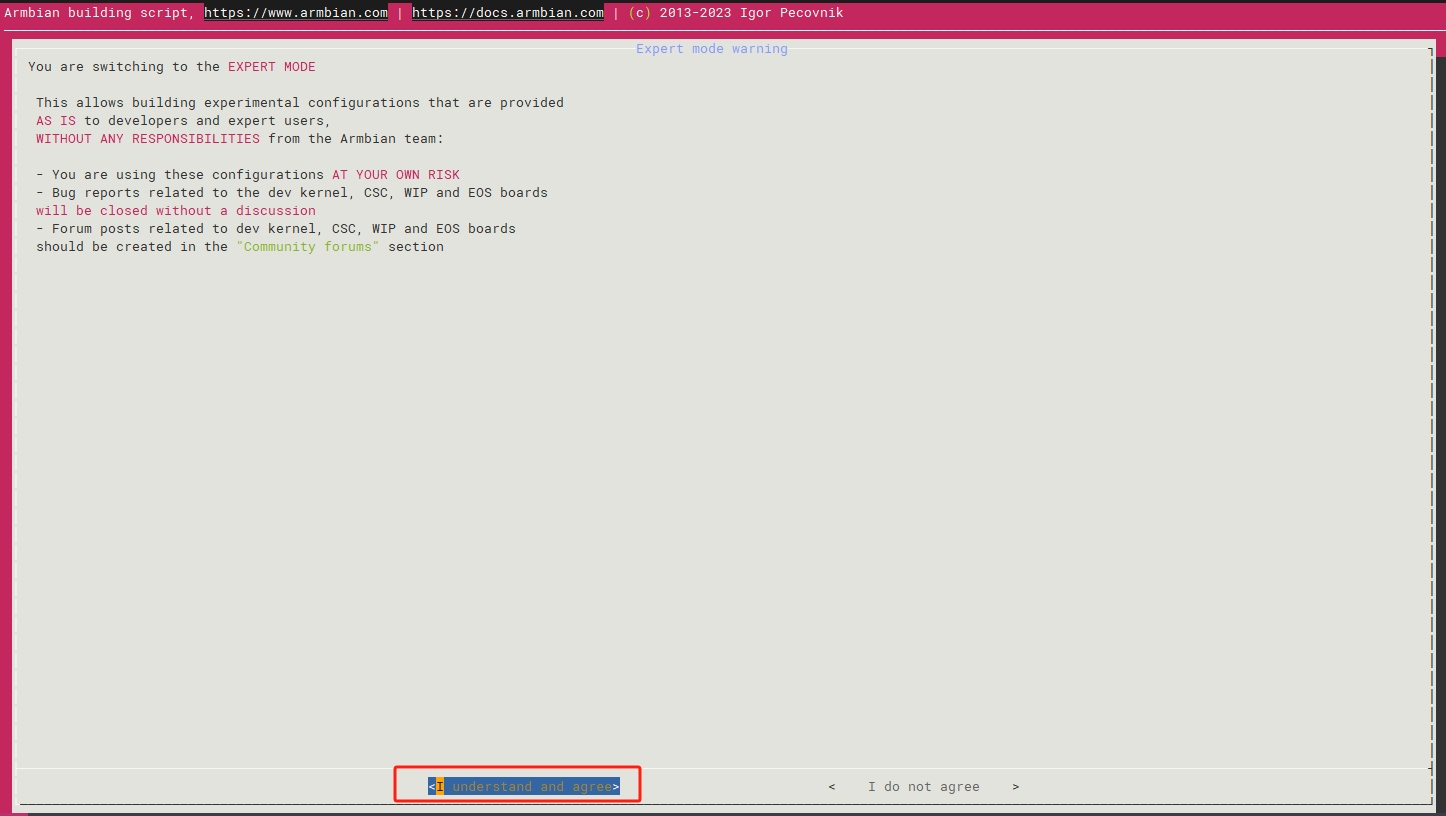Select the "WITHOUT ANY RESPONSIBILITIES" warning text
1446x816 pixels.
coord(148,139)
